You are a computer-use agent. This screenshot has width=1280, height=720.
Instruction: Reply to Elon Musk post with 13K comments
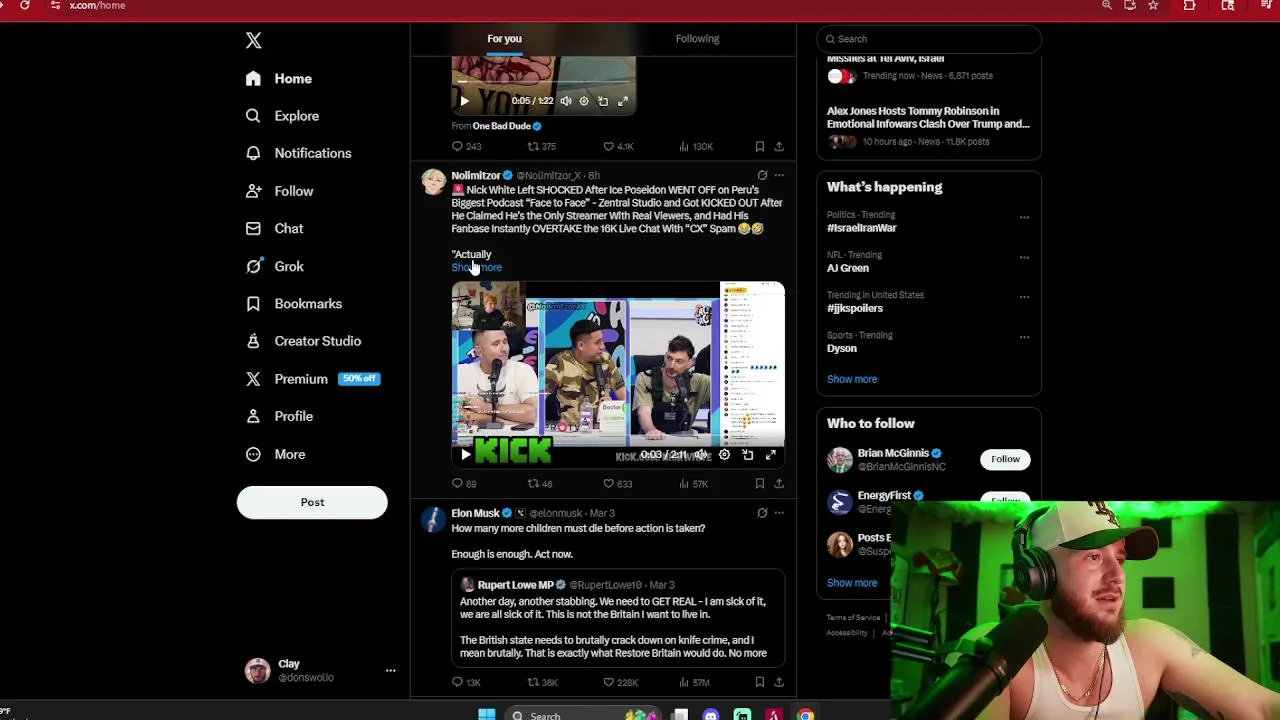click(466, 683)
